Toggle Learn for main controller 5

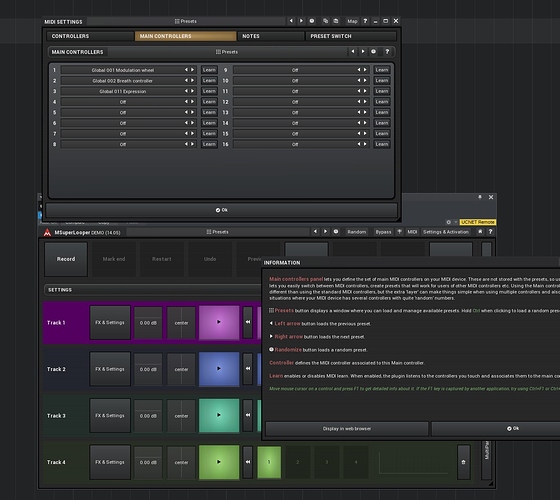click(x=209, y=112)
